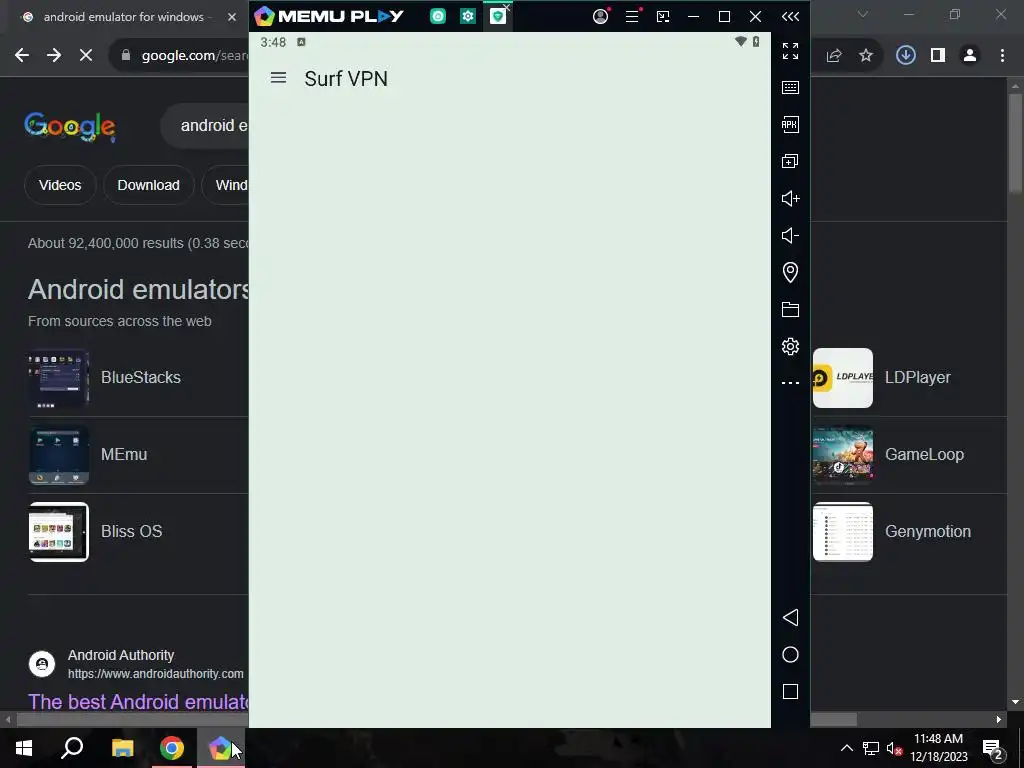Open the Windows Start menu
Image resolution: width=1024 pixels, height=768 pixels.
24,748
